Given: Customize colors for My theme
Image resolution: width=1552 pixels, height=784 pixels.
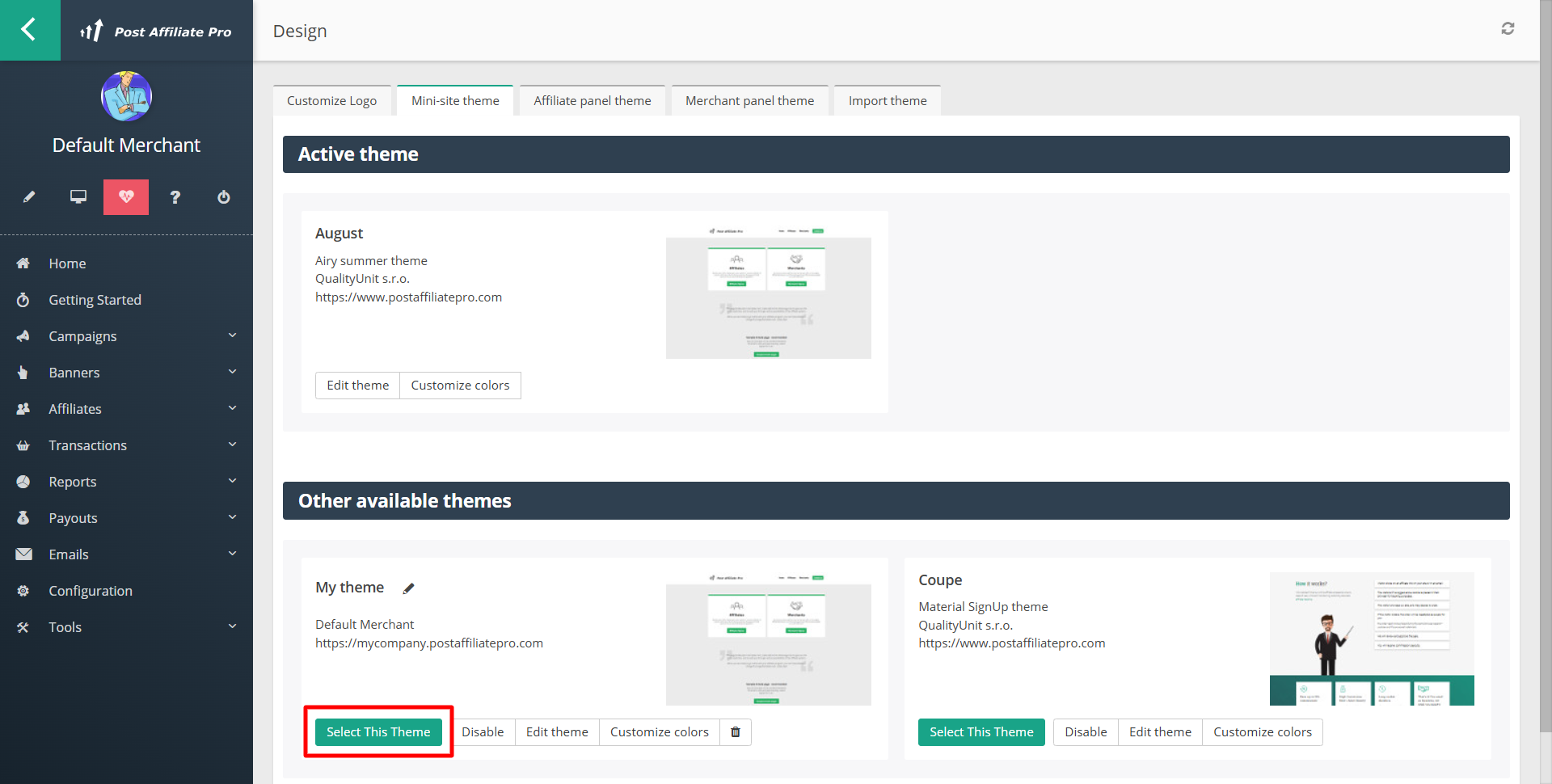Looking at the screenshot, I should 660,732.
